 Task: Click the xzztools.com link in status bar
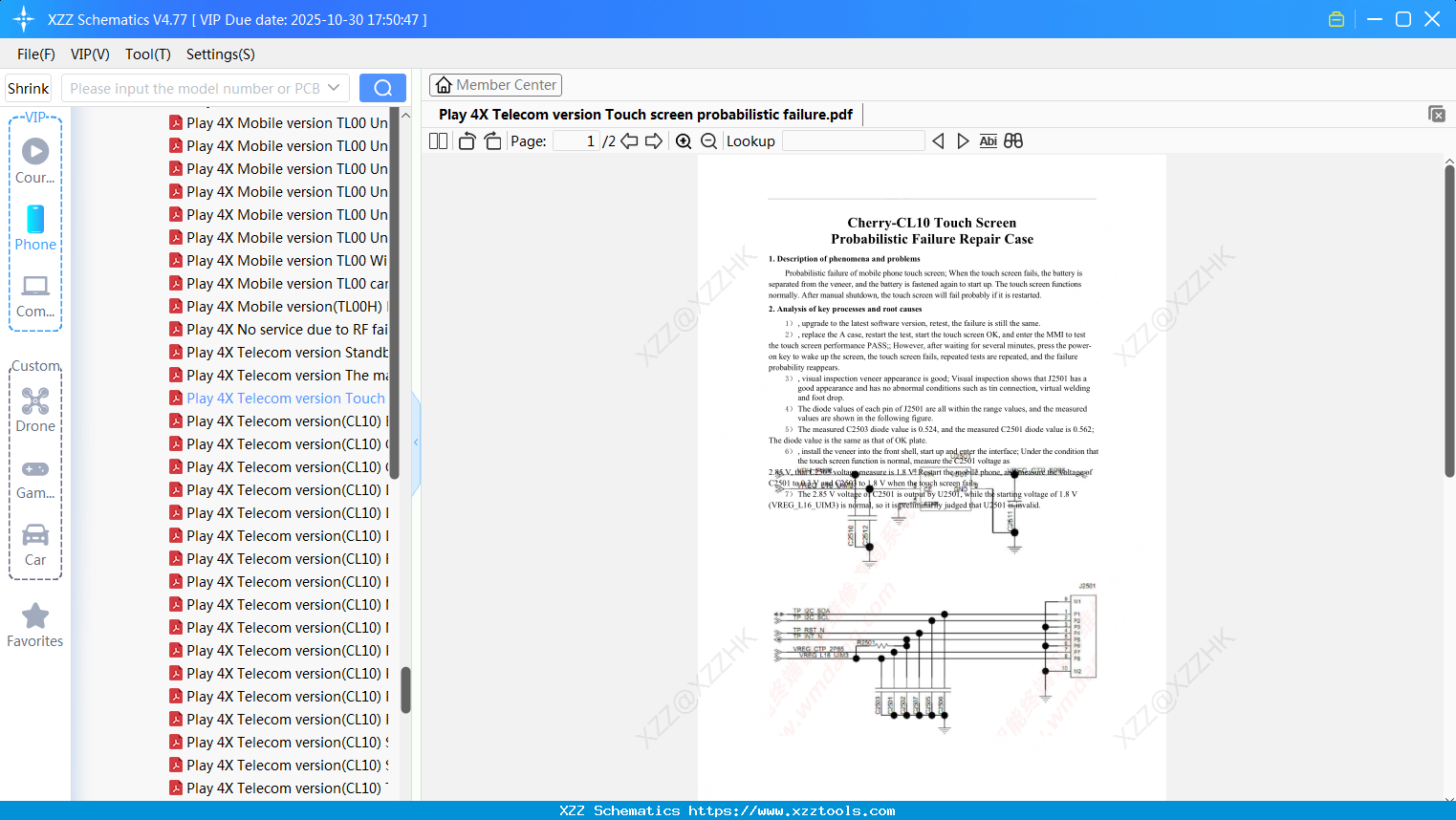pyautogui.click(x=792, y=810)
